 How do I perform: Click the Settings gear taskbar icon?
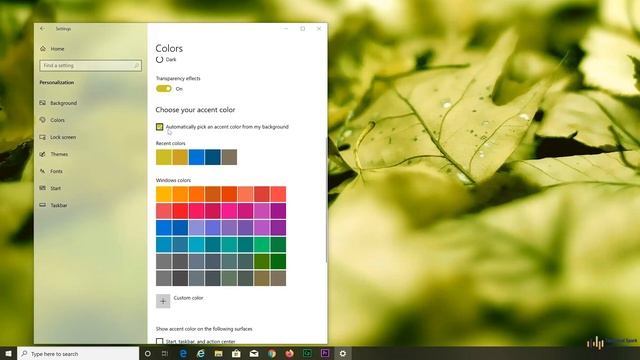pyautogui.click(x=343, y=353)
